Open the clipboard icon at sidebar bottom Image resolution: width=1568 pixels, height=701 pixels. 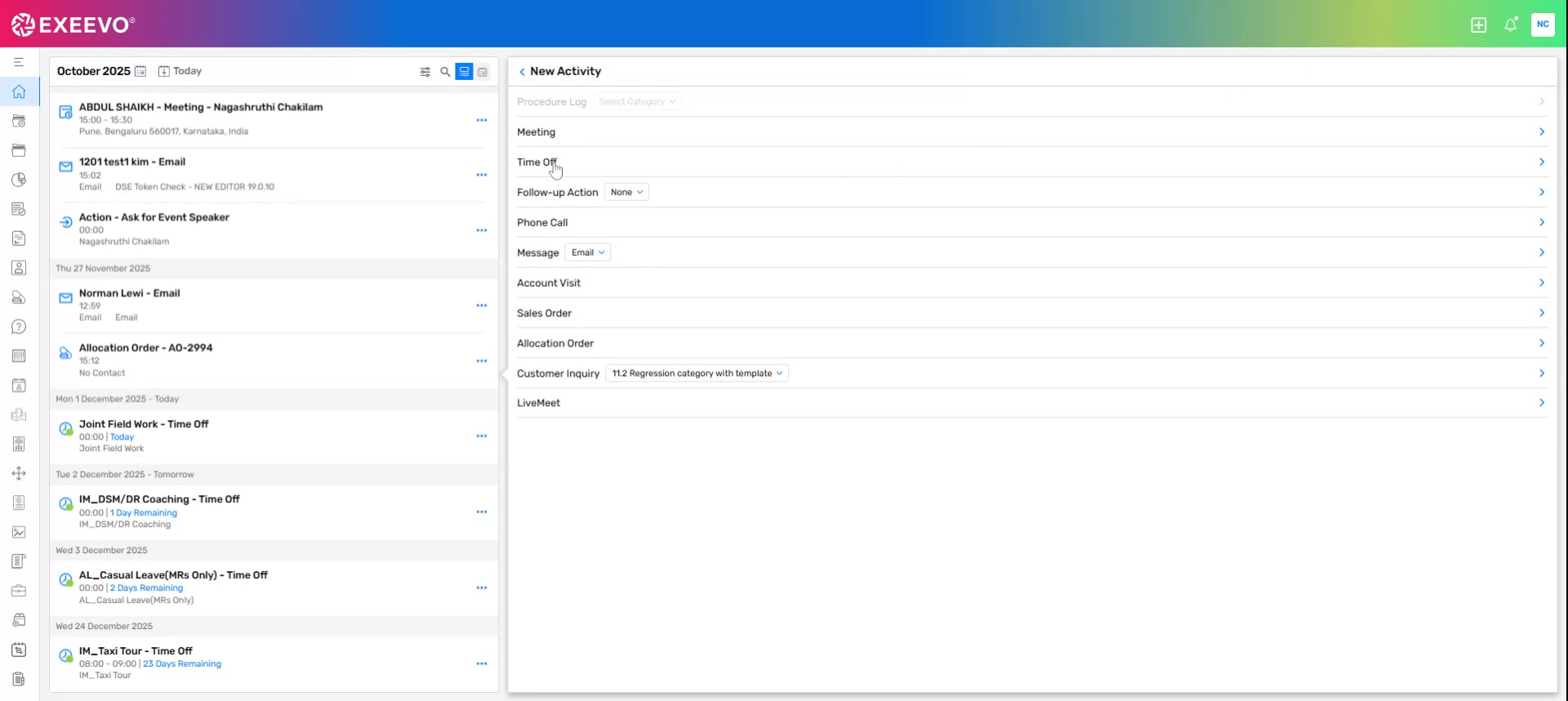coord(19,679)
